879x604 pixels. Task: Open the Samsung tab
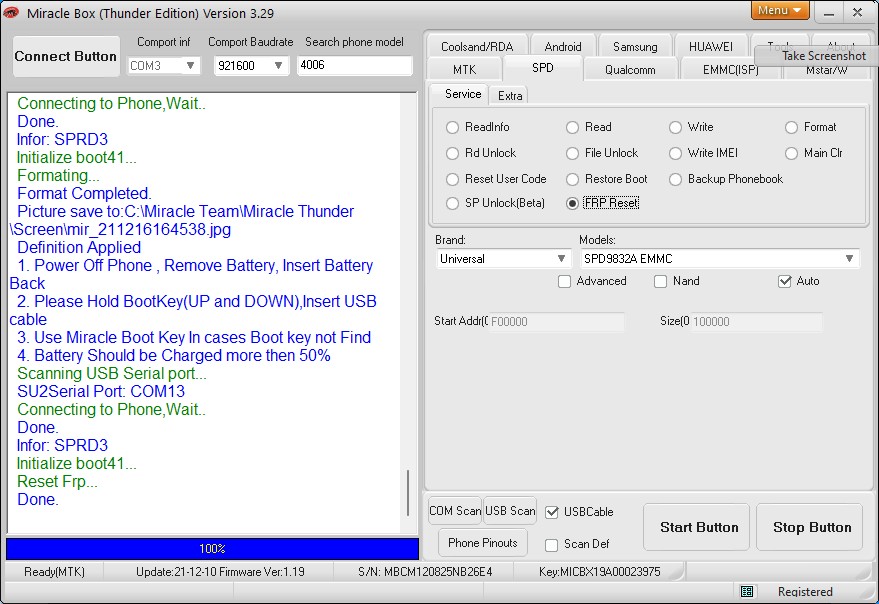coord(635,47)
